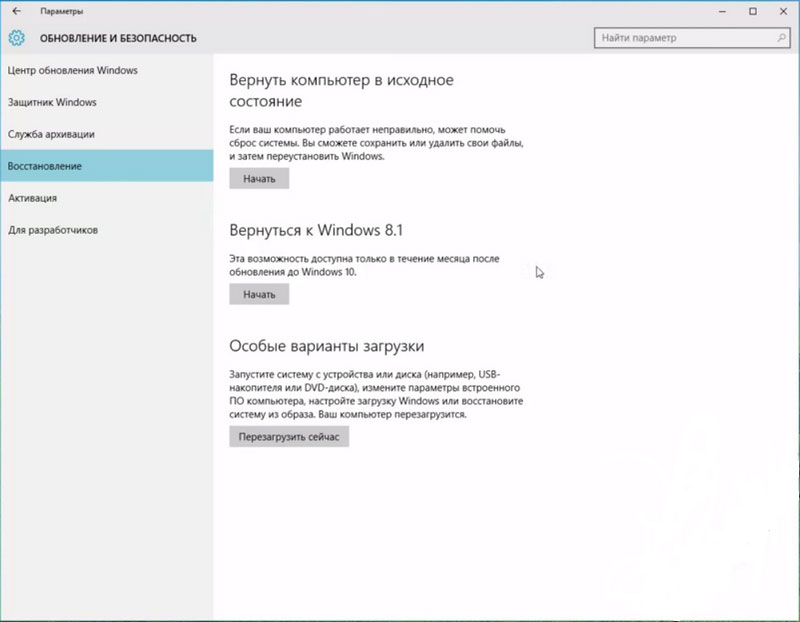Start resetting the computer to factory state
The width and height of the screenshot is (800, 622).
point(259,178)
